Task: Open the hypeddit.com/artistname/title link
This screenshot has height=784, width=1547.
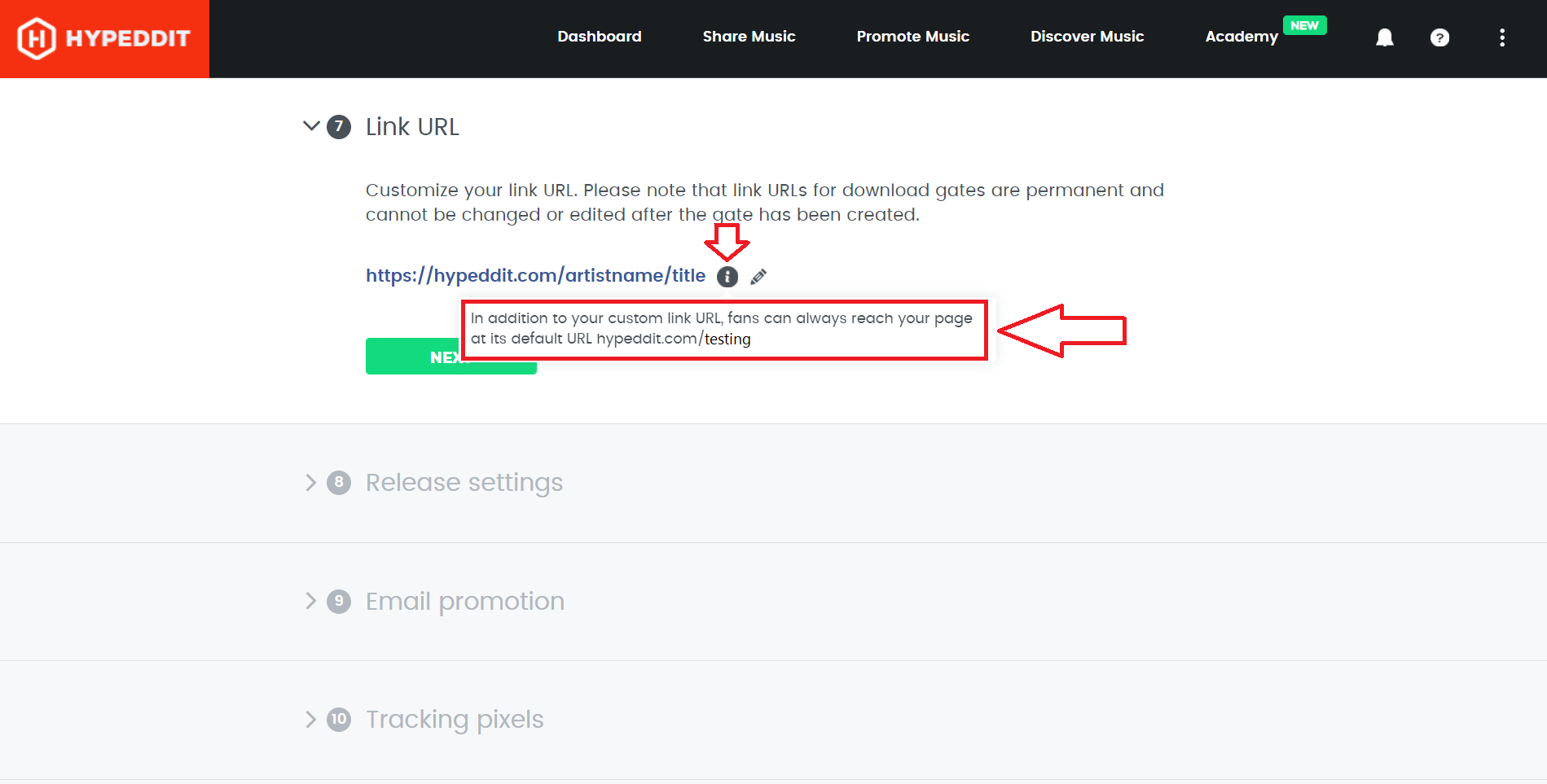Action: pyautogui.click(x=535, y=276)
